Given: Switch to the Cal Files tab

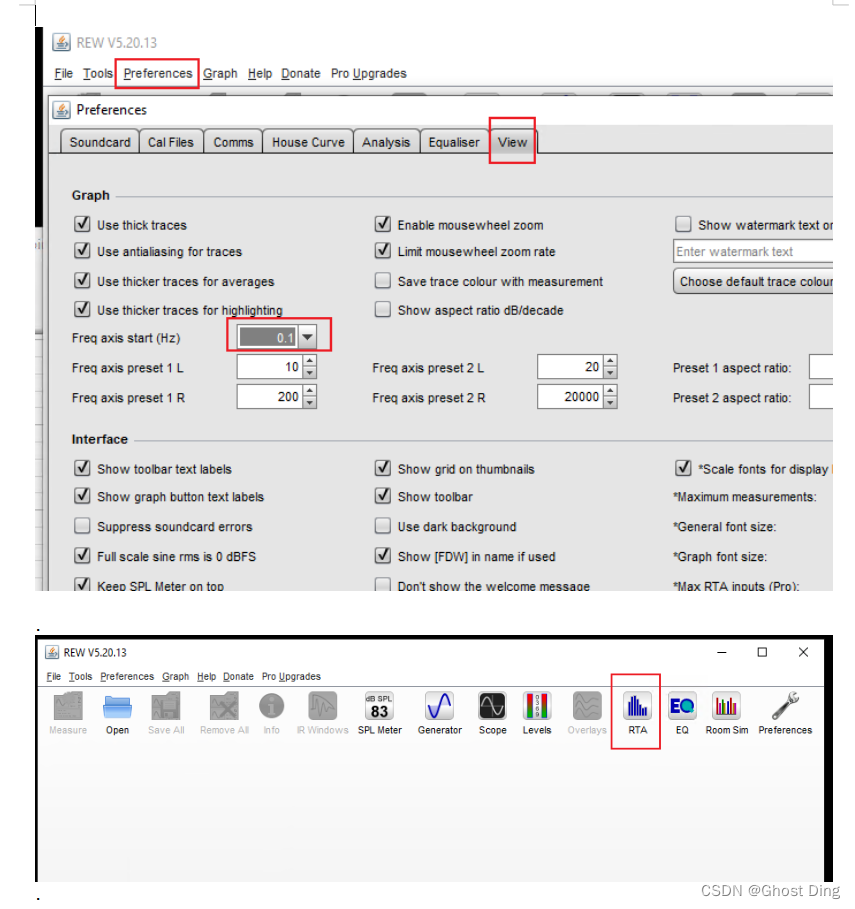Looking at the screenshot, I should coord(170,142).
